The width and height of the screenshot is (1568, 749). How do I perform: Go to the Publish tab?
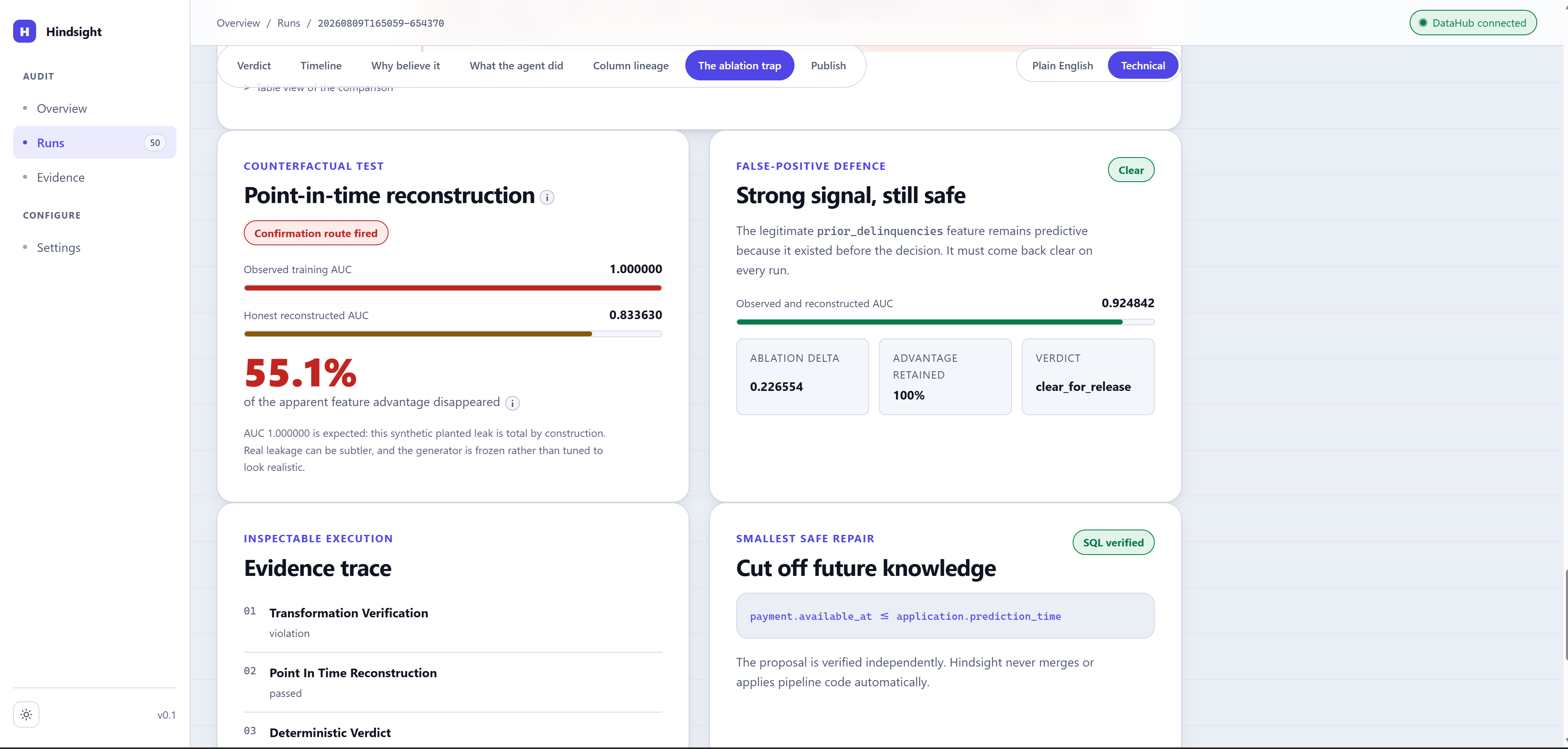point(828,65)
